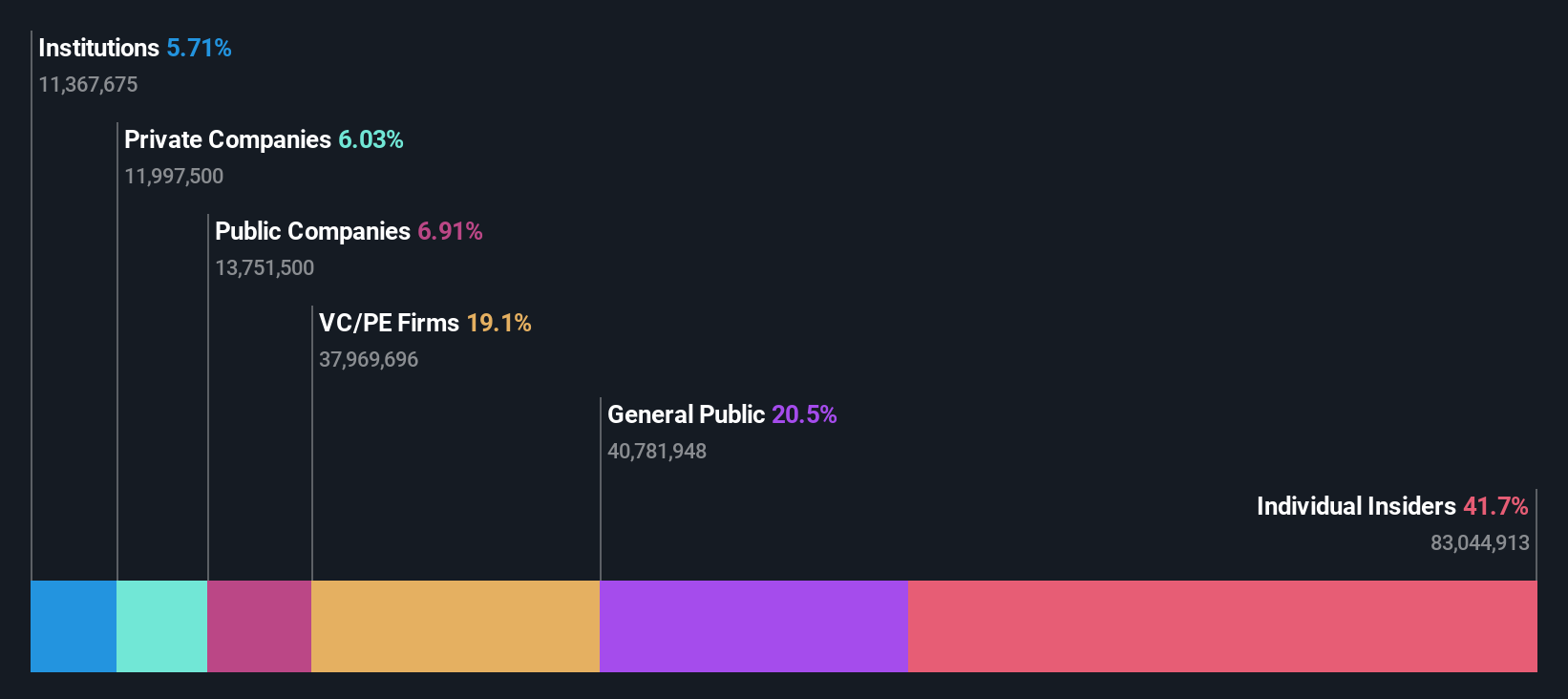Viewport: 1568px width, 699px height.
Task: Select the VC/PE Firms label
Action: tap(389, 323)
